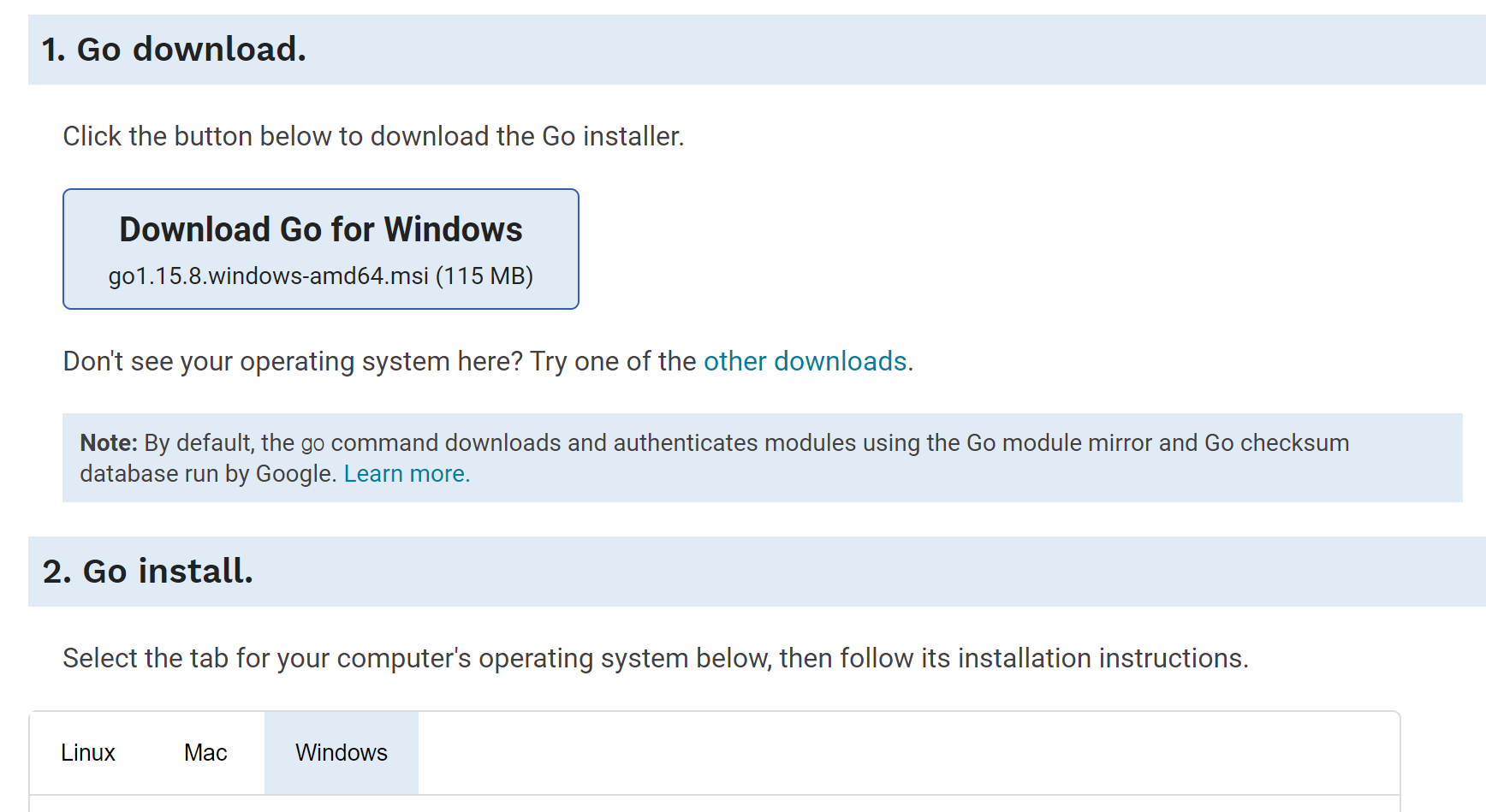This screenshot has width=1486, height=812.
Task: Follow the Learn more link
Action: (407, 473)
